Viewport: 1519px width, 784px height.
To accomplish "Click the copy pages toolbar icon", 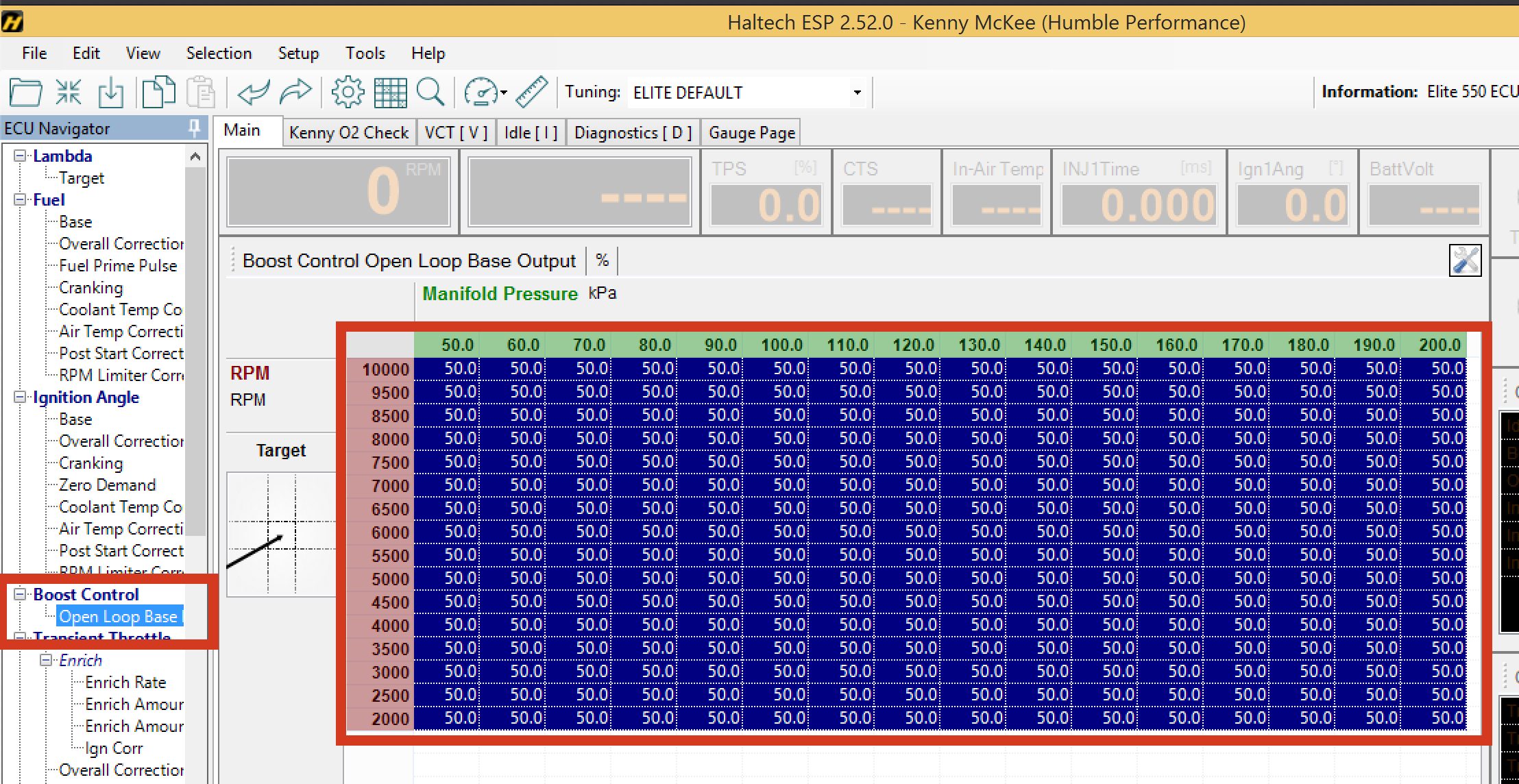I will pyautogui.click(x=158, y=92).
